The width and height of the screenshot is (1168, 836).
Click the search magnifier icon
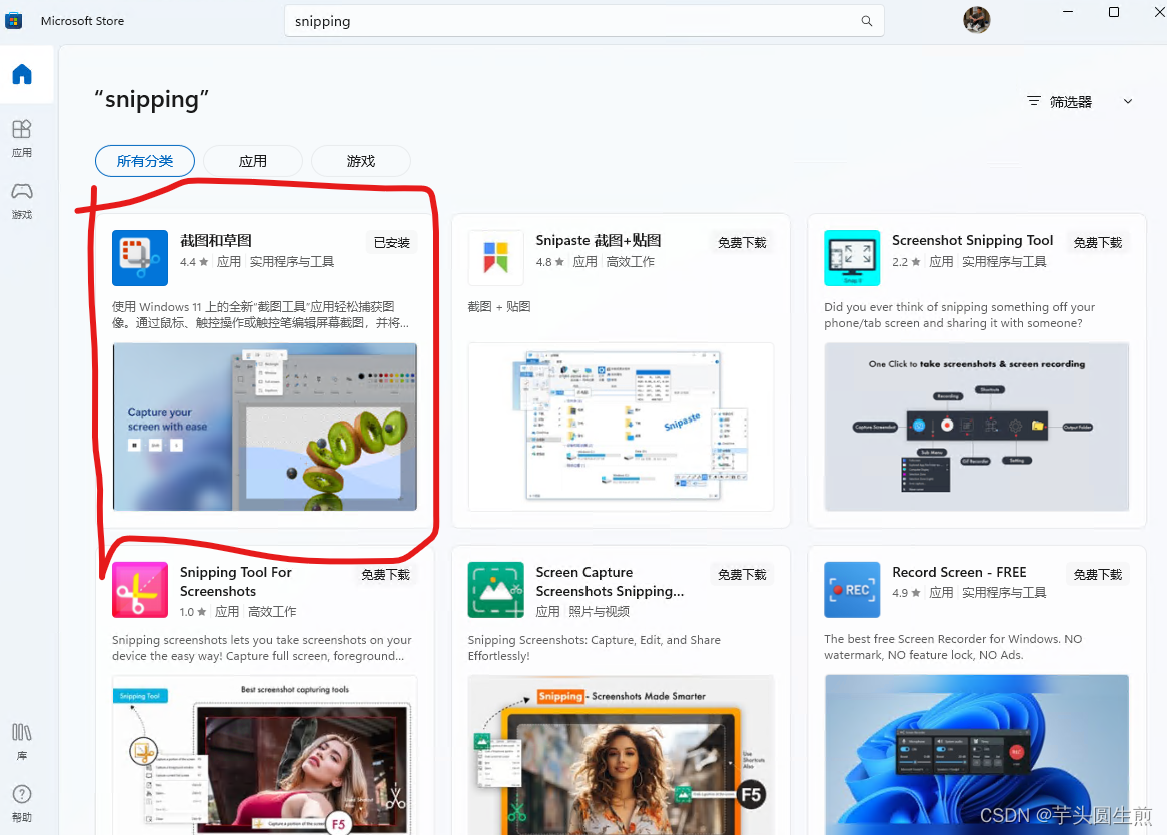tap(866, 21)
